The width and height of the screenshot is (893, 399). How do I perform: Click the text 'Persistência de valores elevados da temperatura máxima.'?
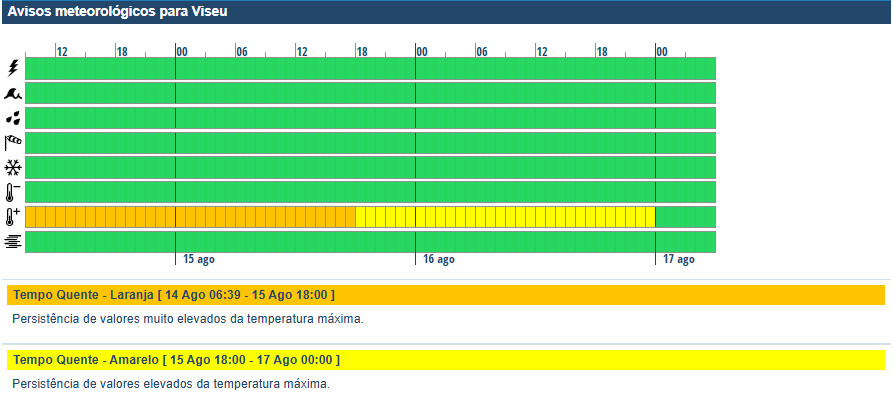(171, 384)
